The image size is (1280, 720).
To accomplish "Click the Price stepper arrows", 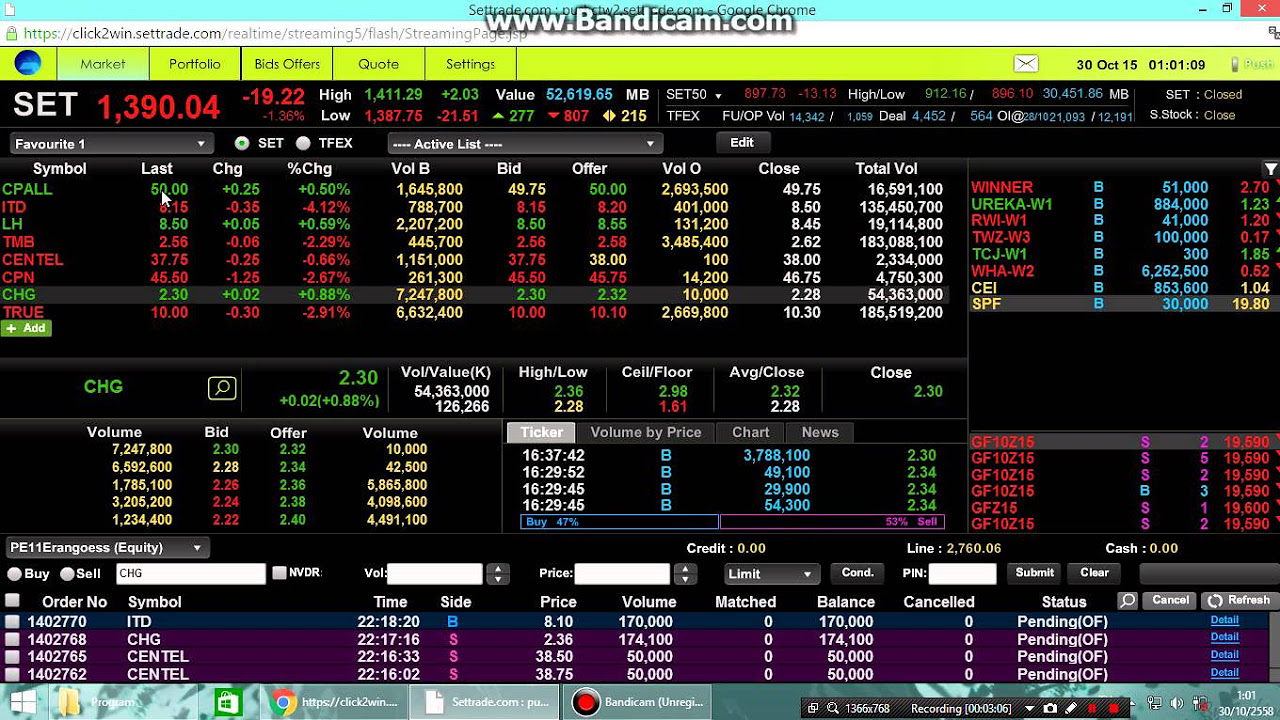I will (x=684, y=574).
